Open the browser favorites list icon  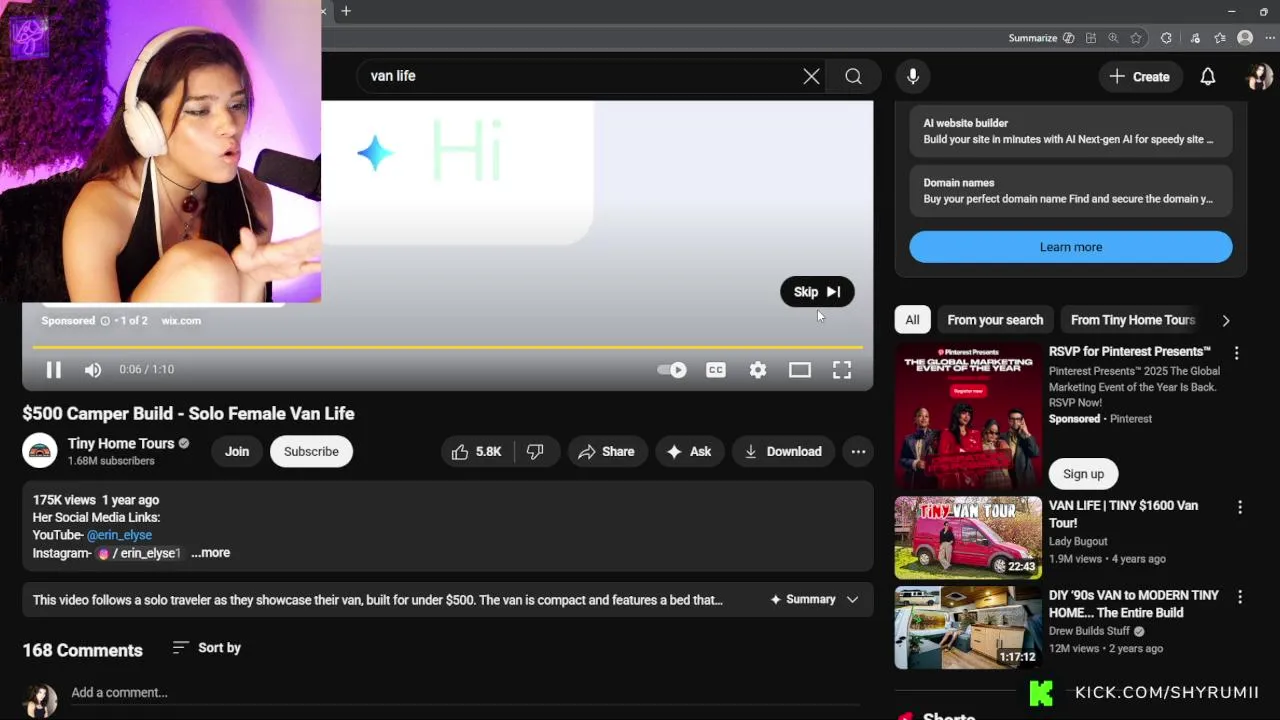coord(1220,38)
